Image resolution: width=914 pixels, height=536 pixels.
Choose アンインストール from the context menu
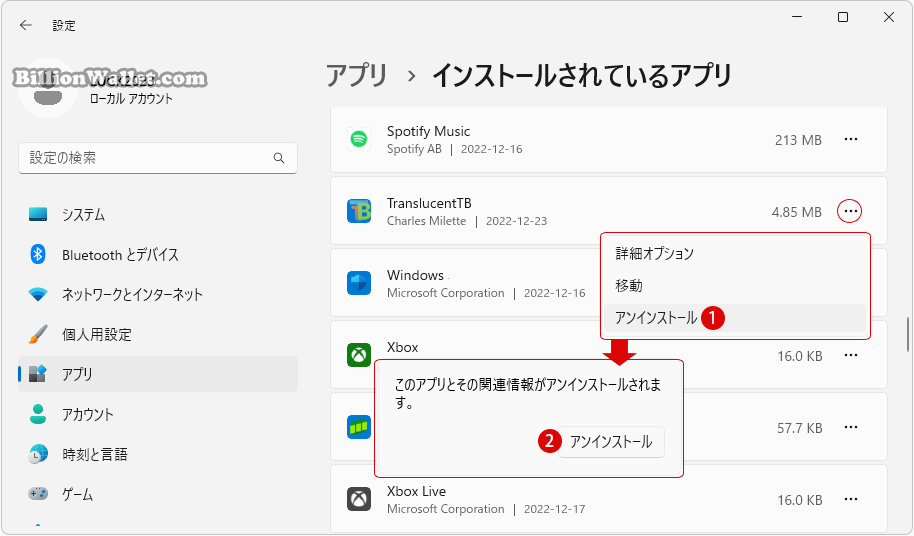click(x=735, y=318)
